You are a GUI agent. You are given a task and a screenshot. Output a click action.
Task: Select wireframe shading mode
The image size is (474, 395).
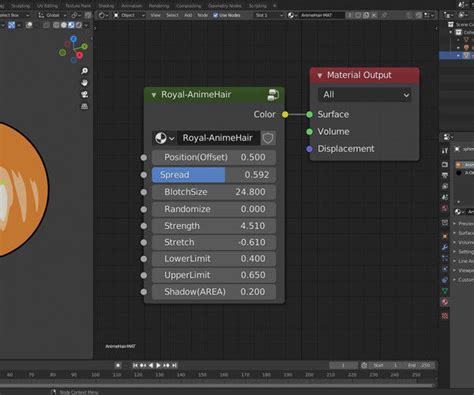(56, 25)
